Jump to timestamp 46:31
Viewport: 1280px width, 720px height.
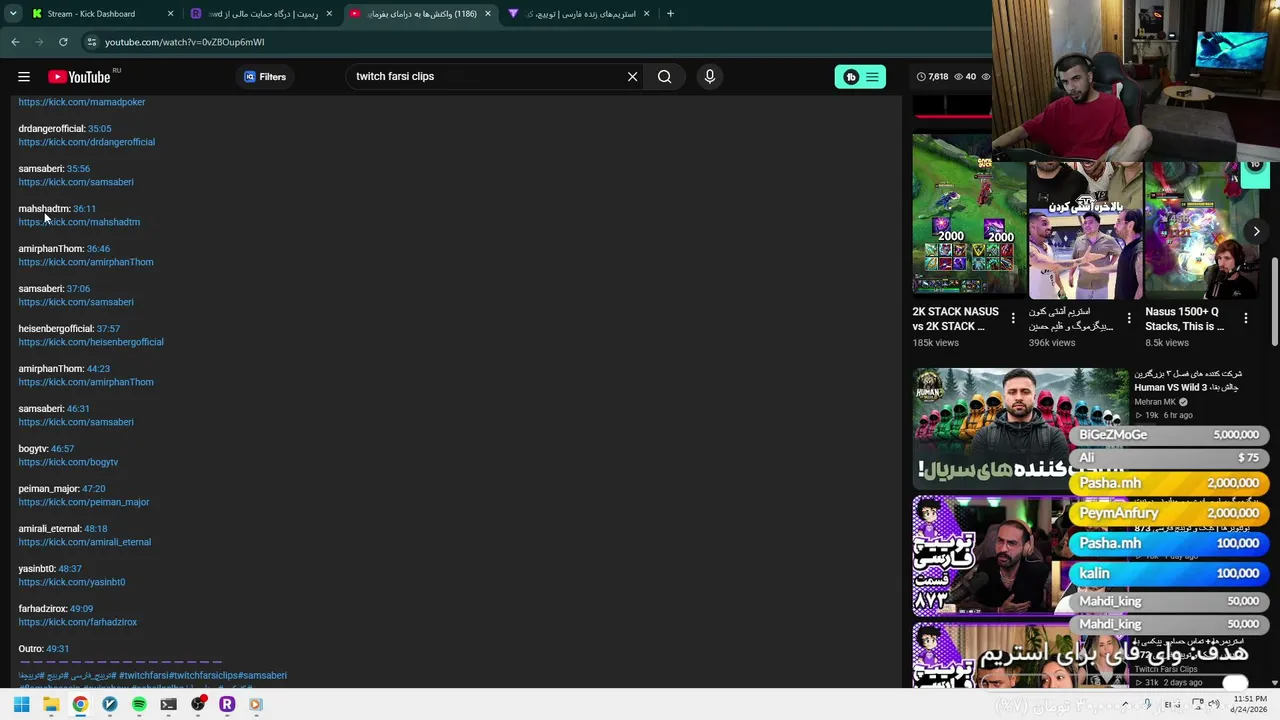[78, 409]
